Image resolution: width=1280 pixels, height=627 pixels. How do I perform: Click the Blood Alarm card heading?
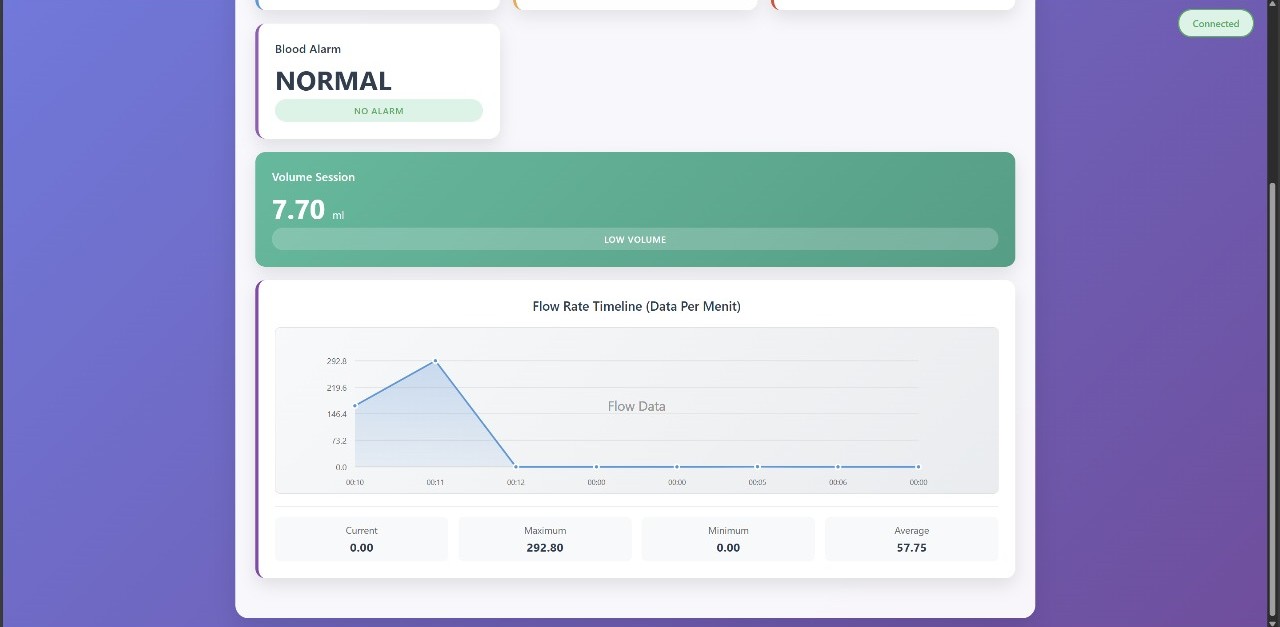[x=308, y=49]
